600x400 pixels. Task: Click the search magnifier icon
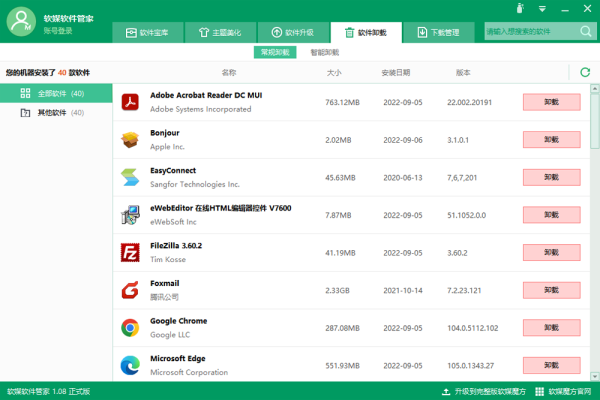click(x=584, y=32)
